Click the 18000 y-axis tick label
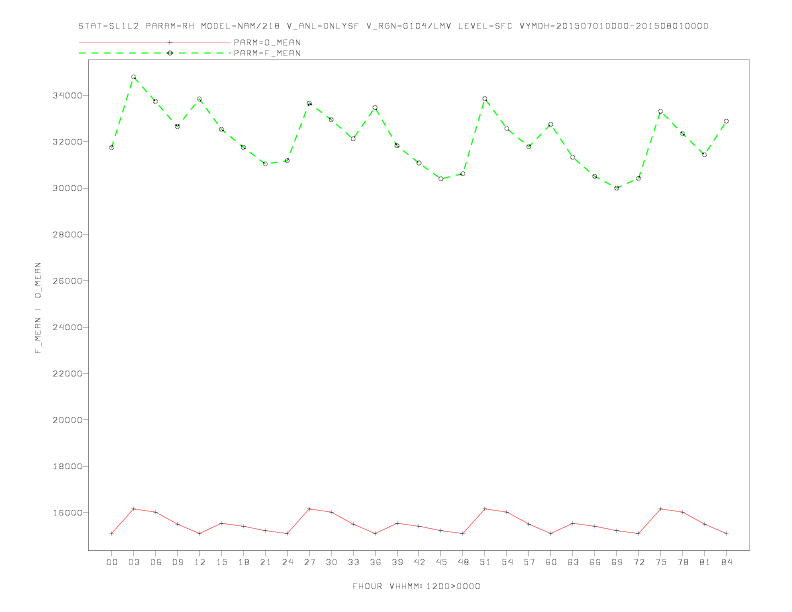This screenshot has height=612, width=792. (67, 466)
